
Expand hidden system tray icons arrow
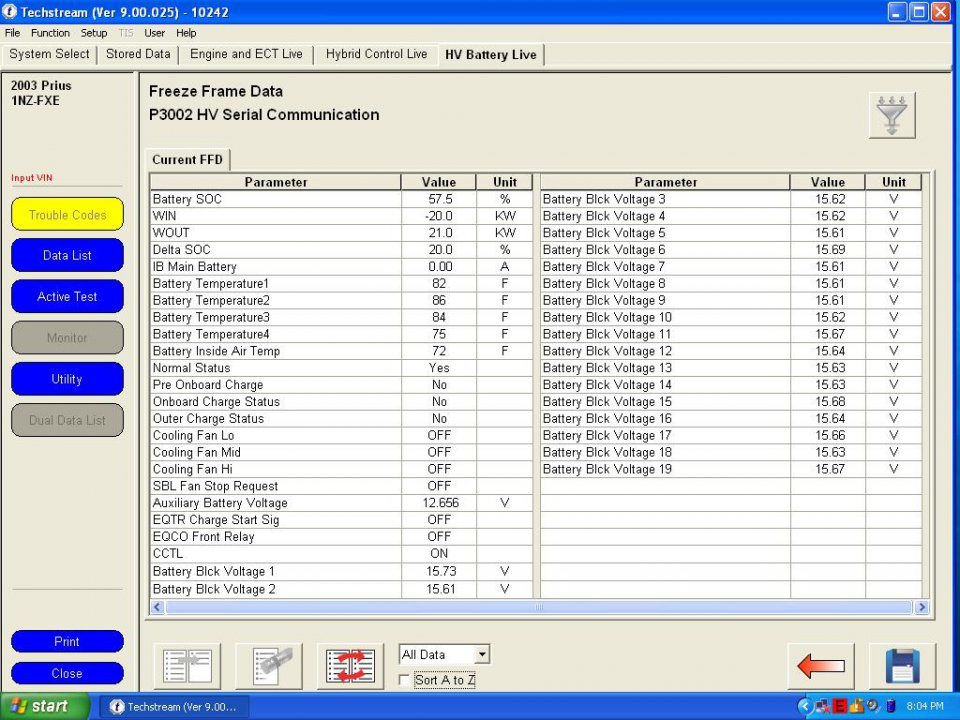[x=804, y=706]
